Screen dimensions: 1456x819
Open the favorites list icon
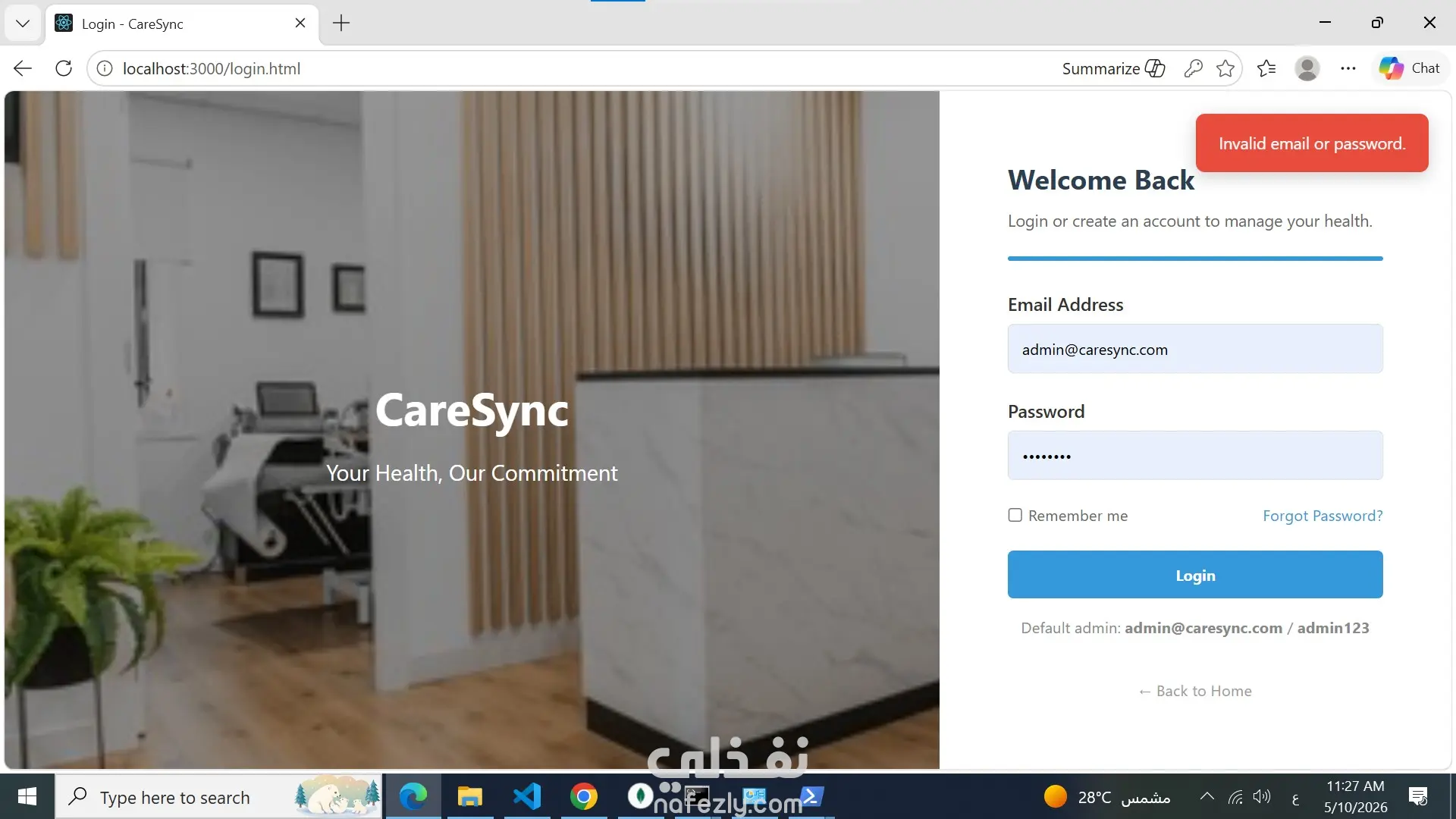[x=1266, y=68]
